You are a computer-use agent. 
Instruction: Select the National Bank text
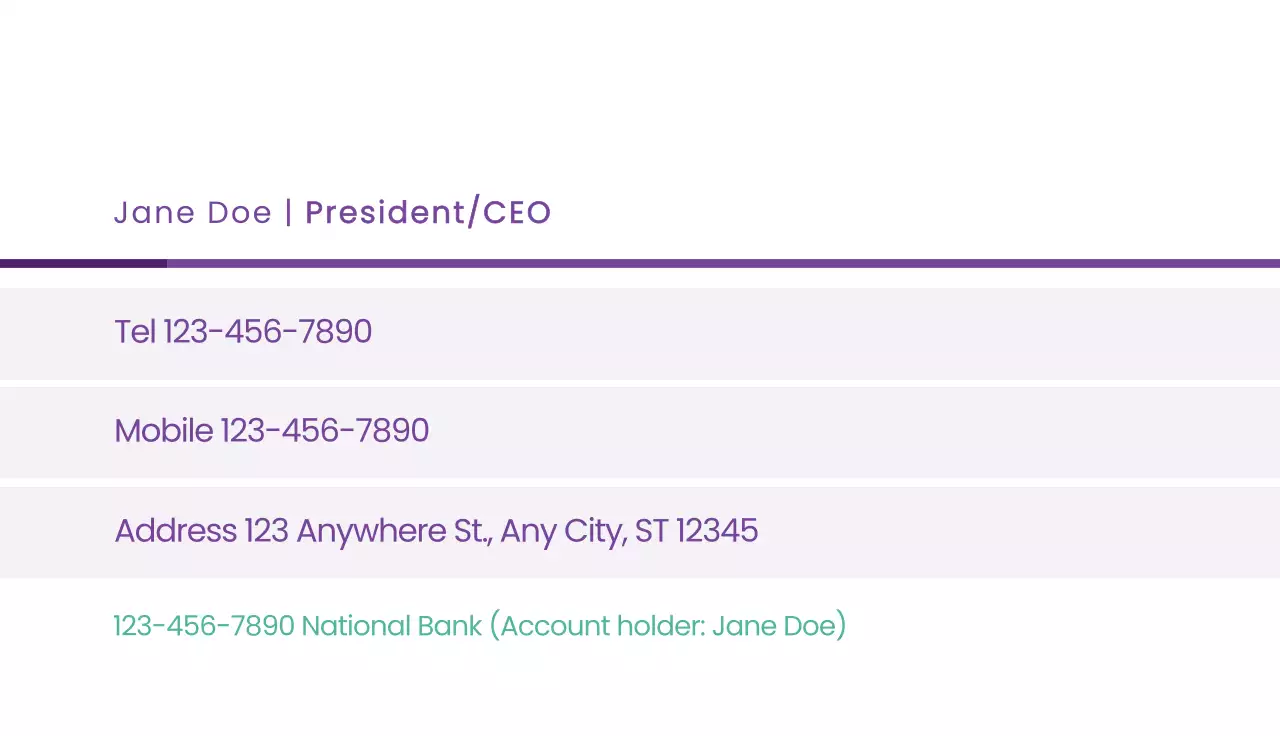391,626
